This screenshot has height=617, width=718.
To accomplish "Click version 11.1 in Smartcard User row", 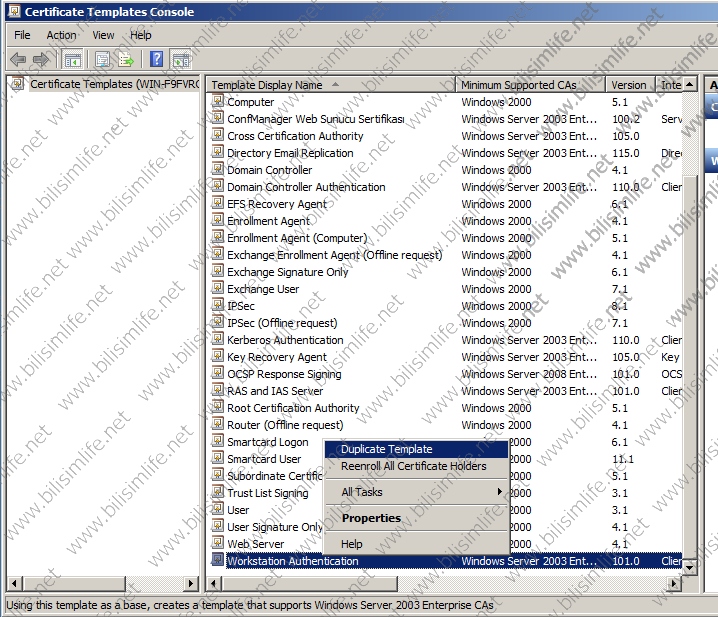I will 623,459.
